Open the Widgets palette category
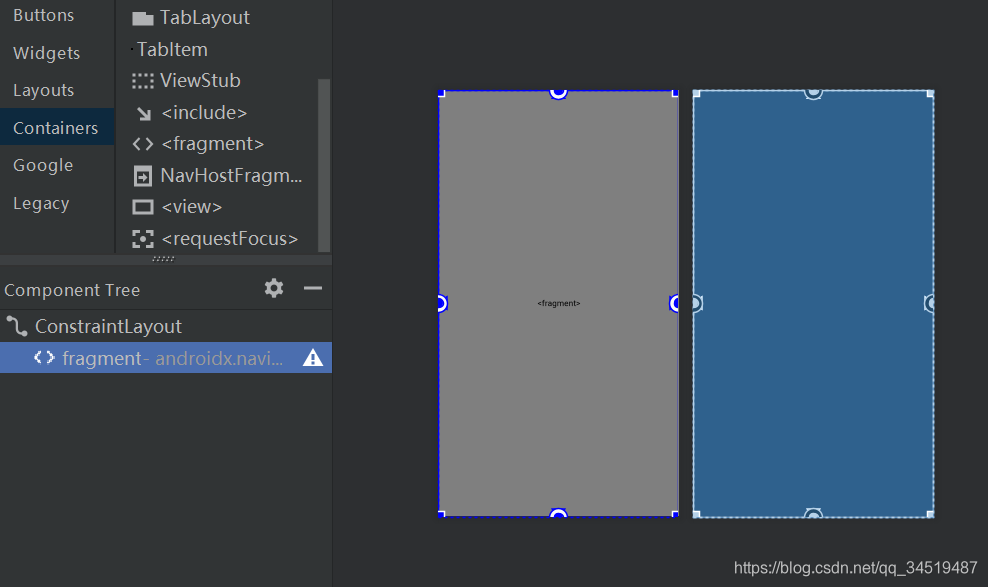The height and width of the screenshot is (587, 988). coord(46,52)
